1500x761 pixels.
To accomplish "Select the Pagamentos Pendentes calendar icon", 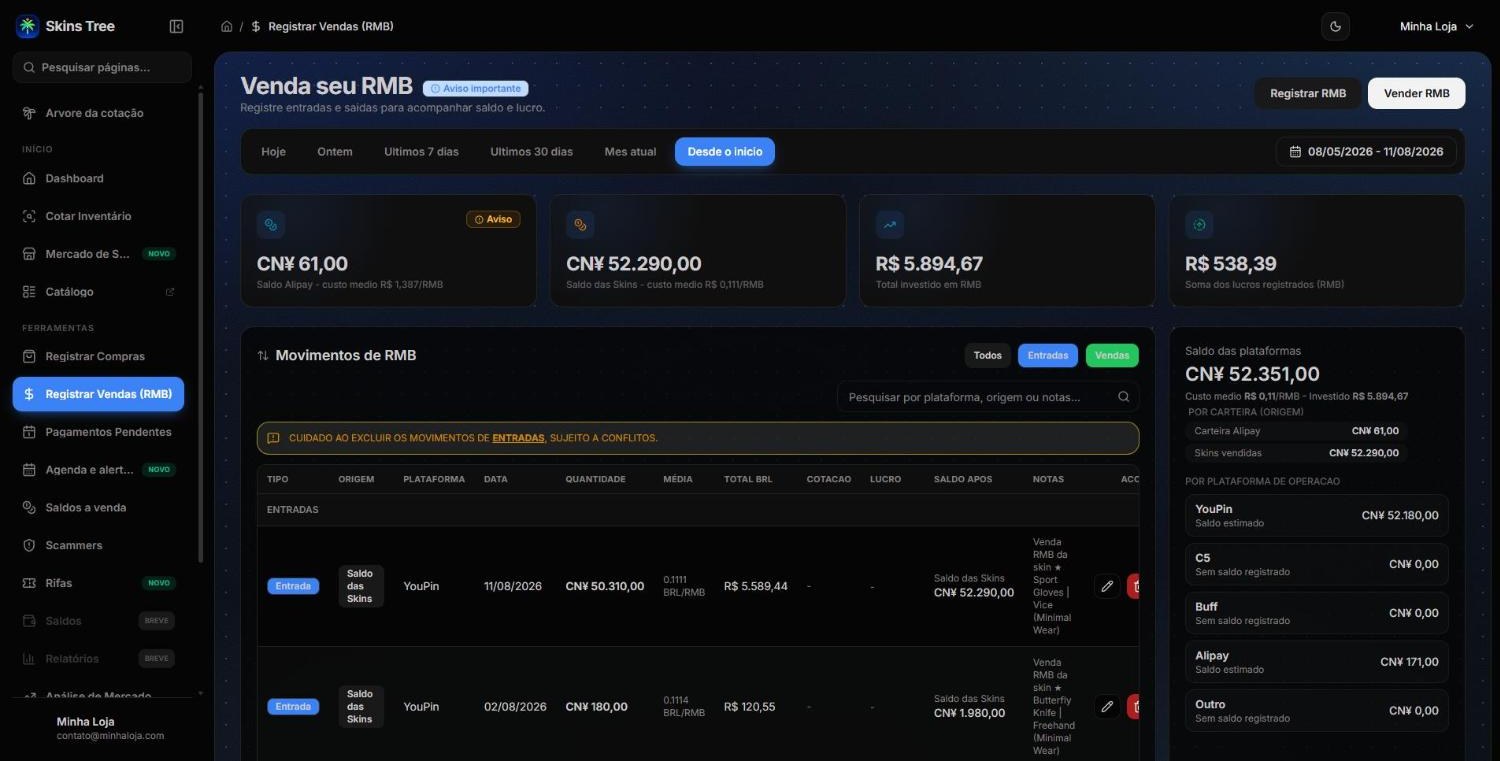I will click(29, 432).
